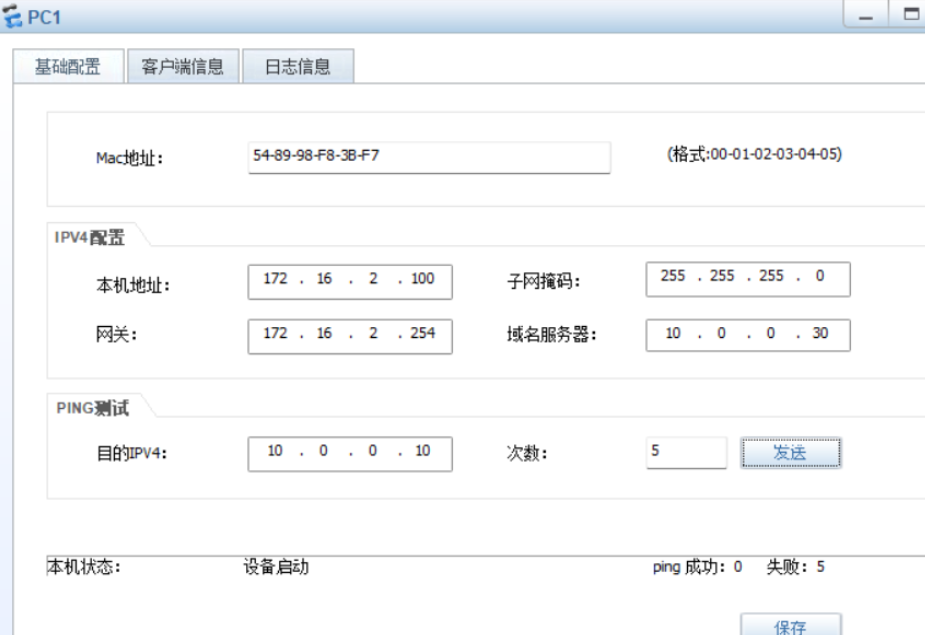925x635 pixels.
Task: Switch to the 日志信息 tab
Action: [x=298, y=66]
